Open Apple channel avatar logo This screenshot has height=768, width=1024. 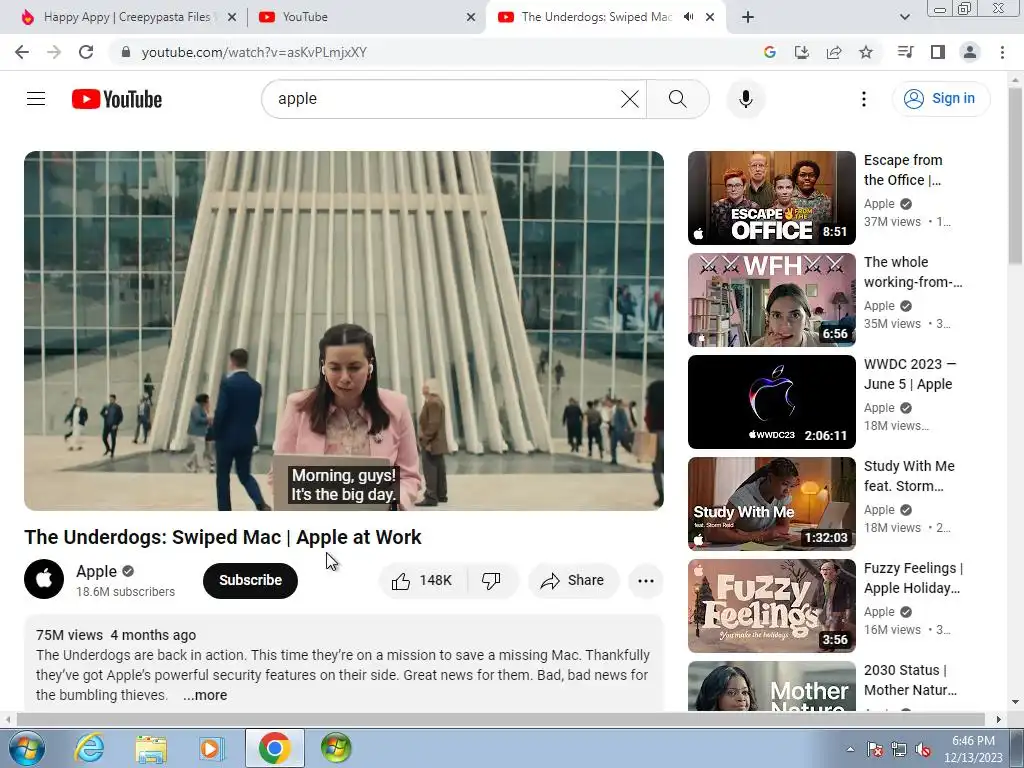click(44, 579)
